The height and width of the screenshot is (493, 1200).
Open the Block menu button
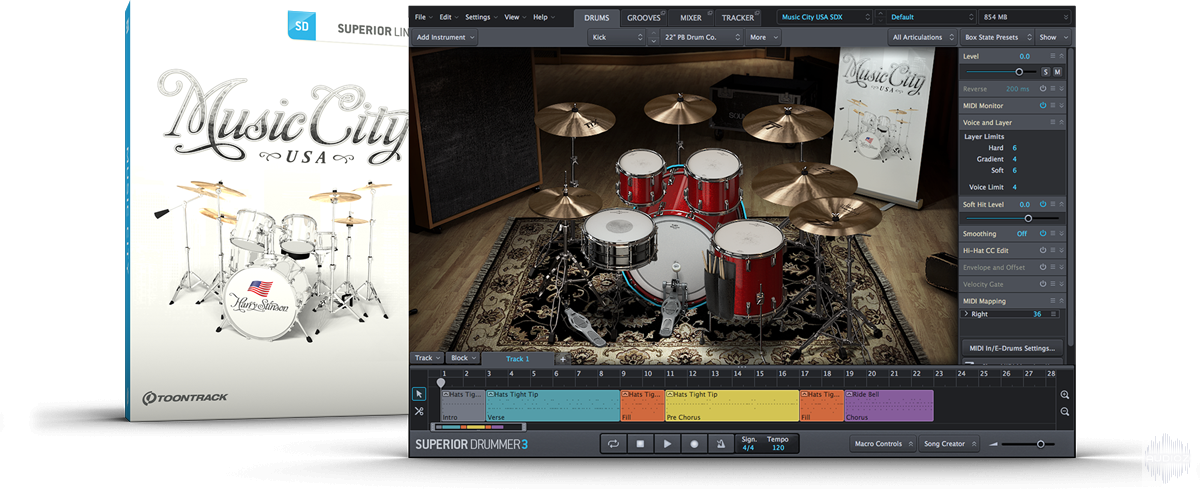463,358
